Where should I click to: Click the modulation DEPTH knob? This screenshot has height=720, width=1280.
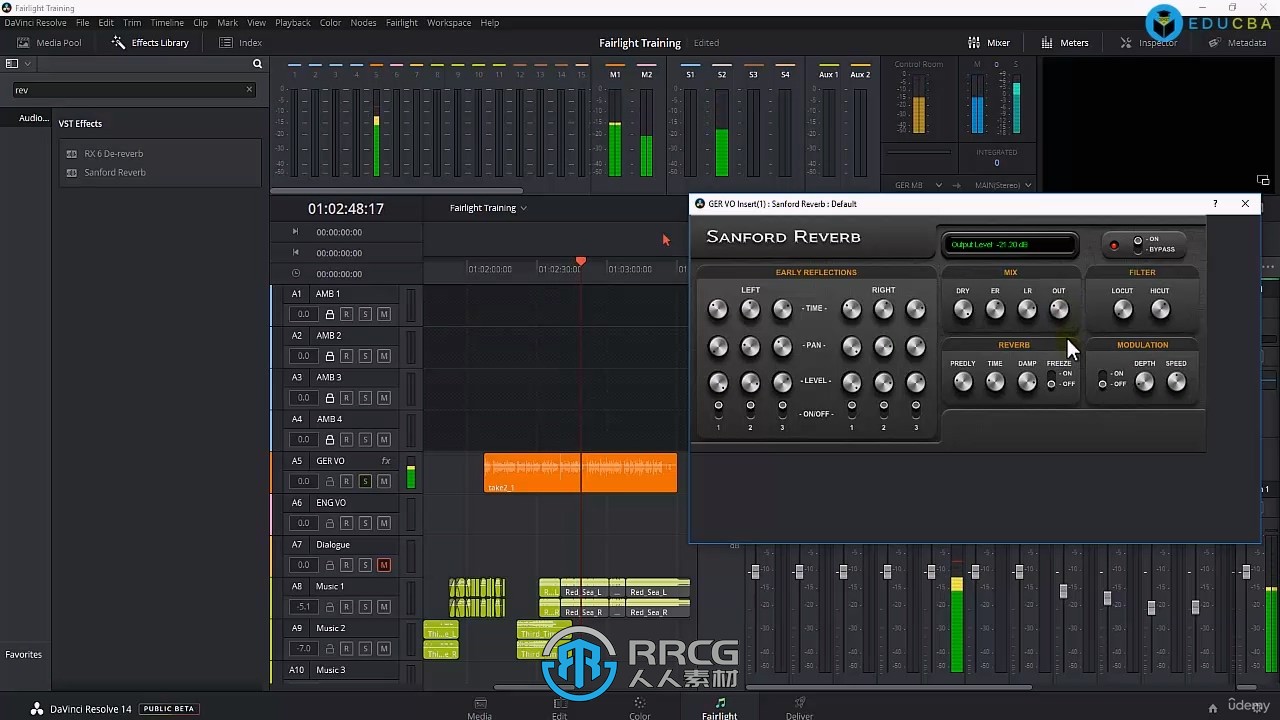[x=1145, y=382]
